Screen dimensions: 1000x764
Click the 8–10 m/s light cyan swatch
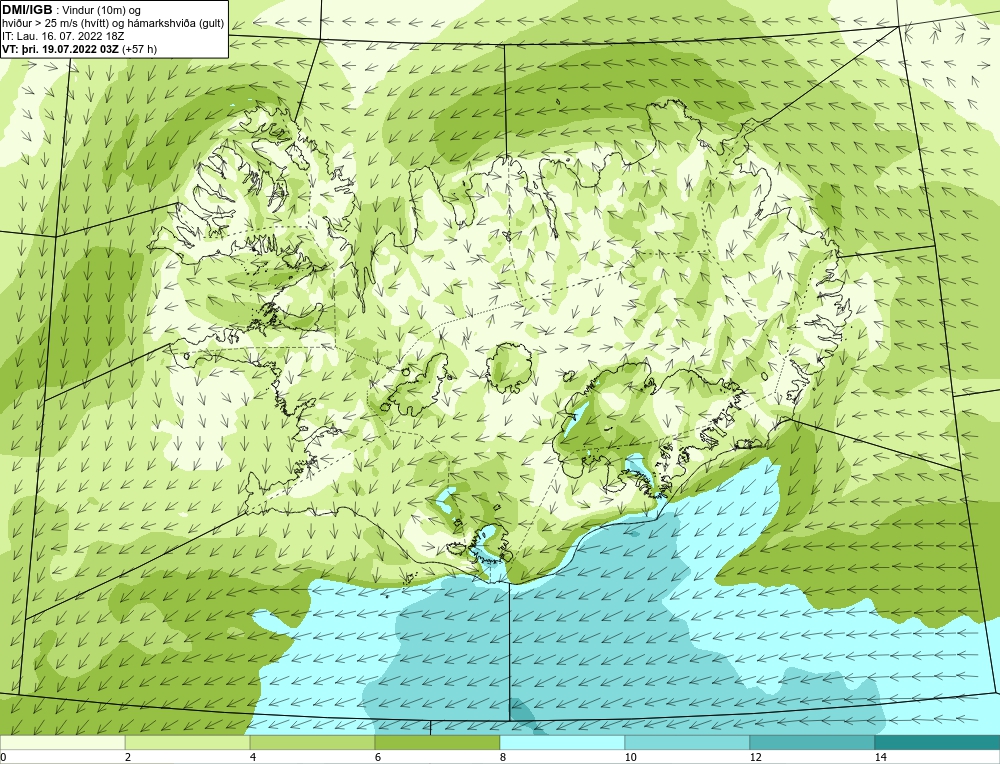[x=562, y=742]
